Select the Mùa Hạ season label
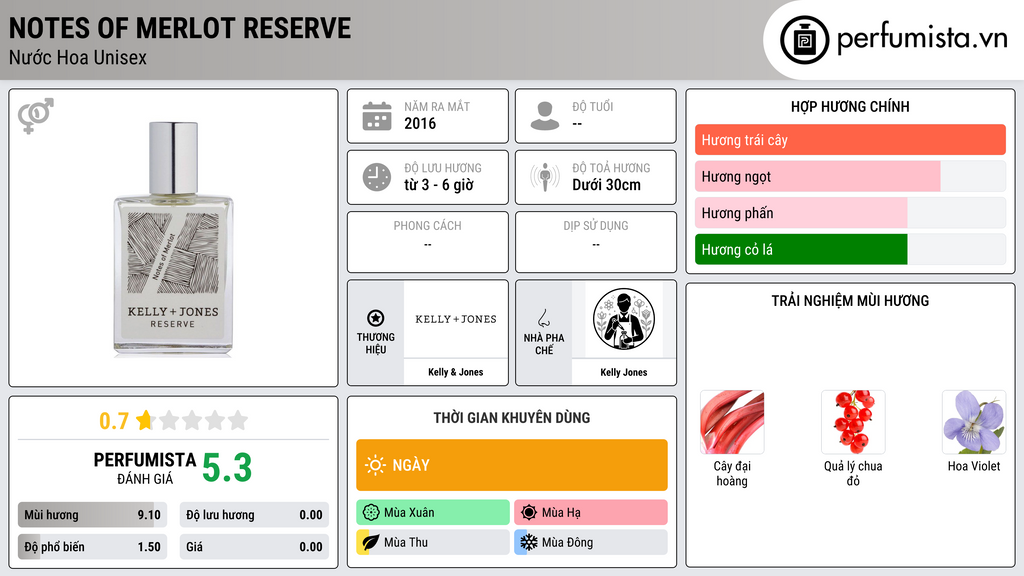 [561, 513]
